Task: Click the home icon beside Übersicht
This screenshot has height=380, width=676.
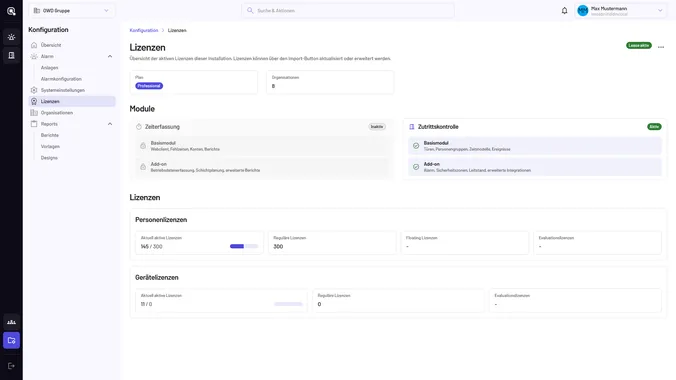Action: coord(34,45)
